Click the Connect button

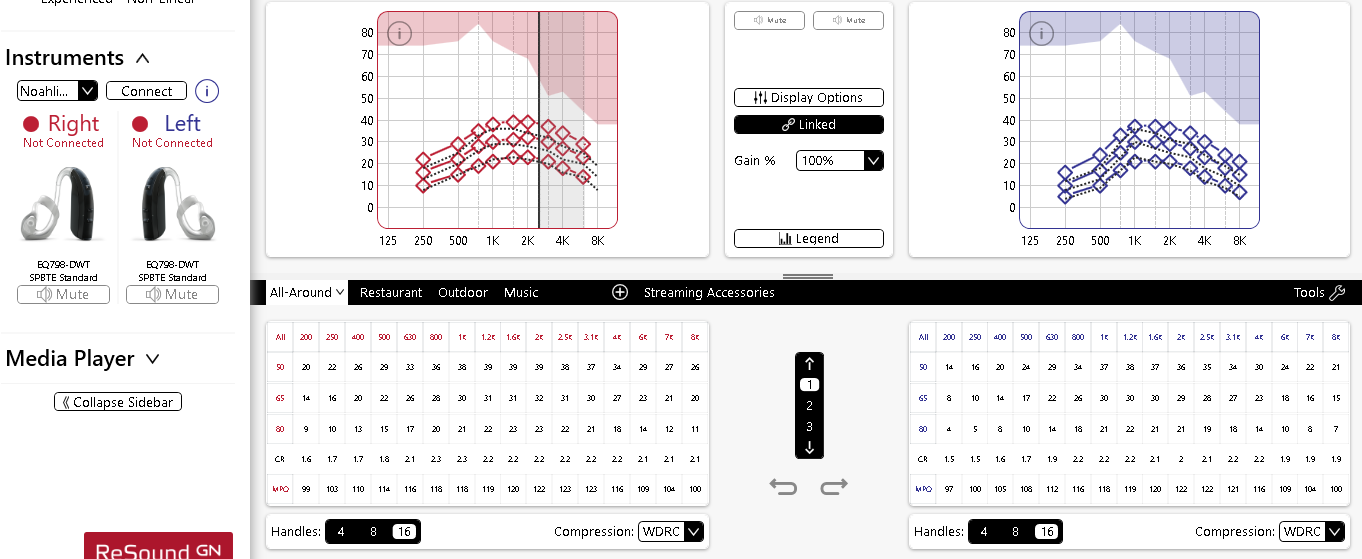pos(146,91)
